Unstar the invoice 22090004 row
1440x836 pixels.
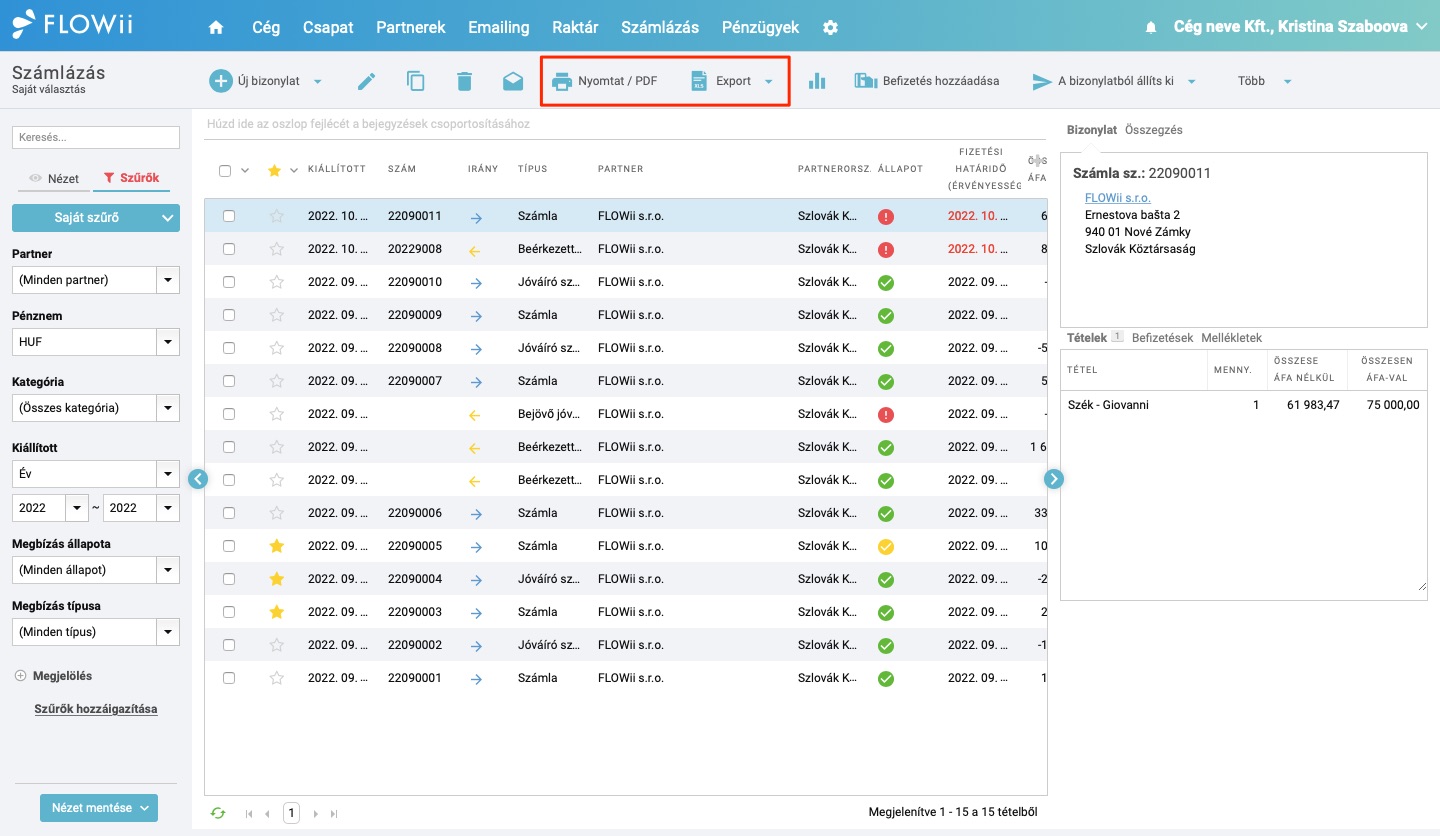pyautogui.click(x=277, y=579)
